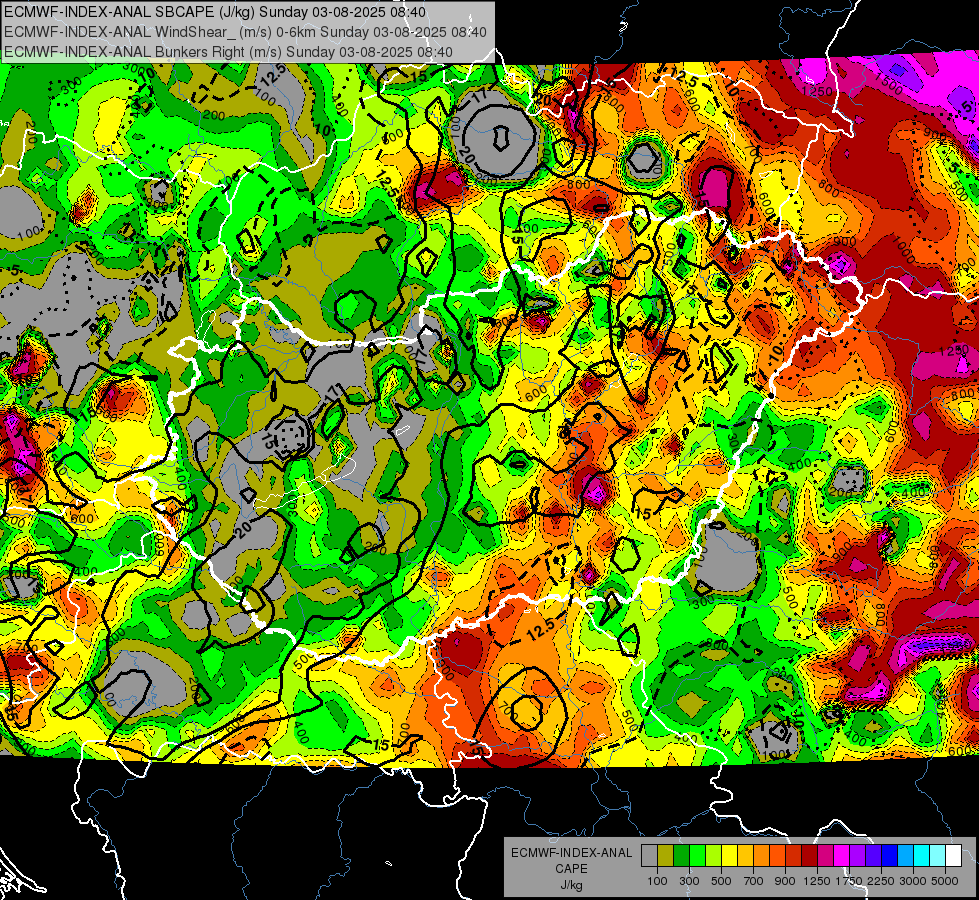This screenshot has height=900, width=979.
Task: Click the J/kg unit label in legend
Action: click(571, 885)
